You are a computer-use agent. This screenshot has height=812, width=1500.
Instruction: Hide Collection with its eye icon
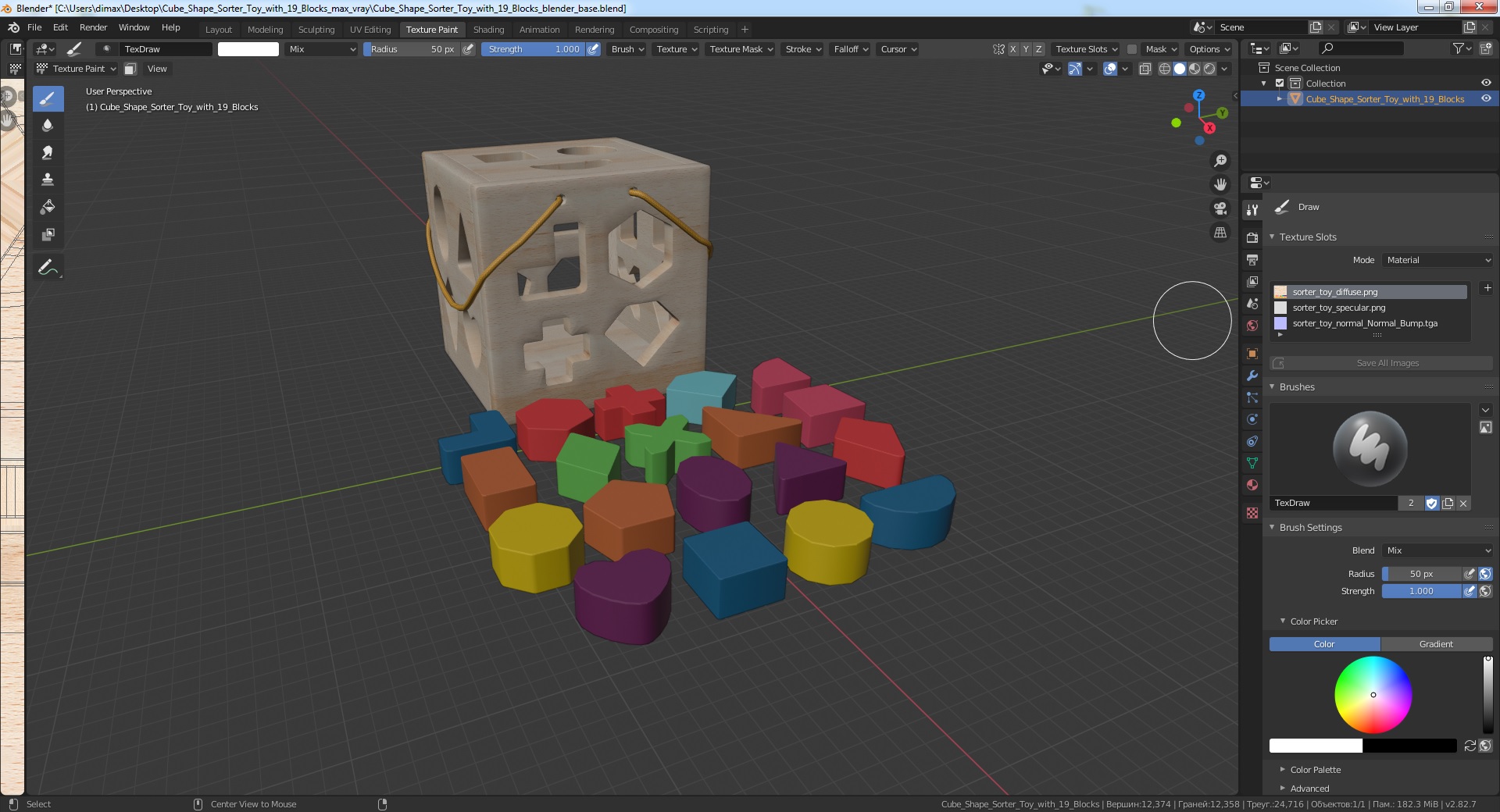coord(1486,84)
